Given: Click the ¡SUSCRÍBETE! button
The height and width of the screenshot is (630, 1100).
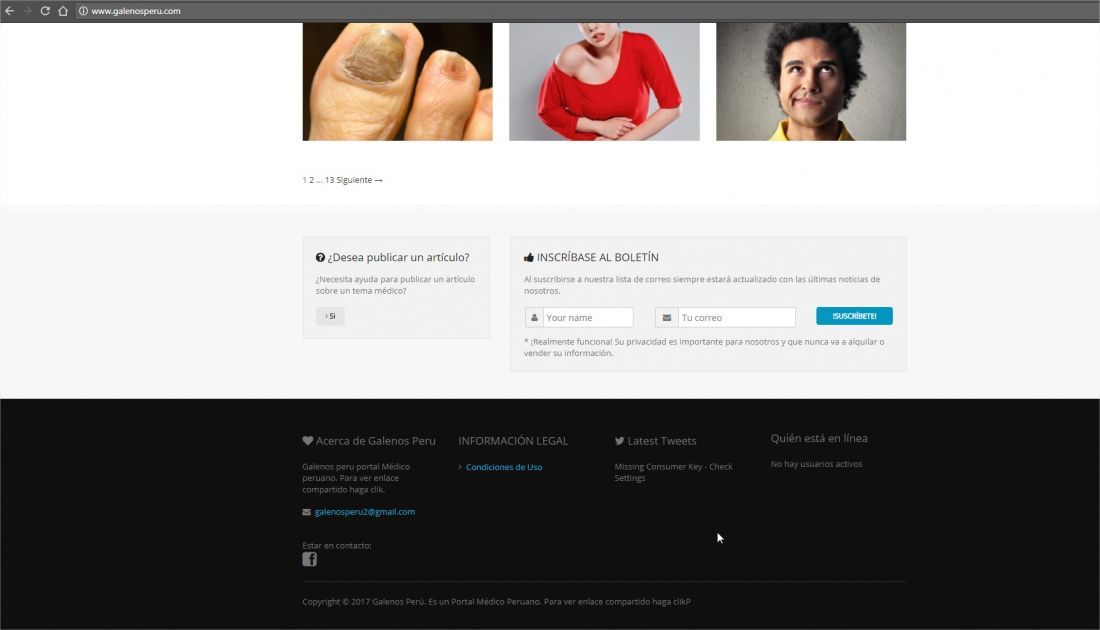Looking at the screenshot, I should tap(854, 316).
